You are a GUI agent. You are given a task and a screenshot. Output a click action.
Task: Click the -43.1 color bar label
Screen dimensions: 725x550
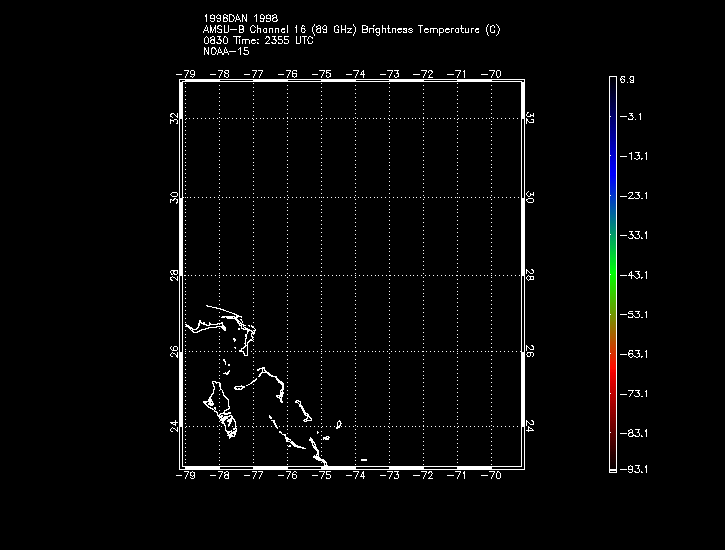(x=633, y=275)
